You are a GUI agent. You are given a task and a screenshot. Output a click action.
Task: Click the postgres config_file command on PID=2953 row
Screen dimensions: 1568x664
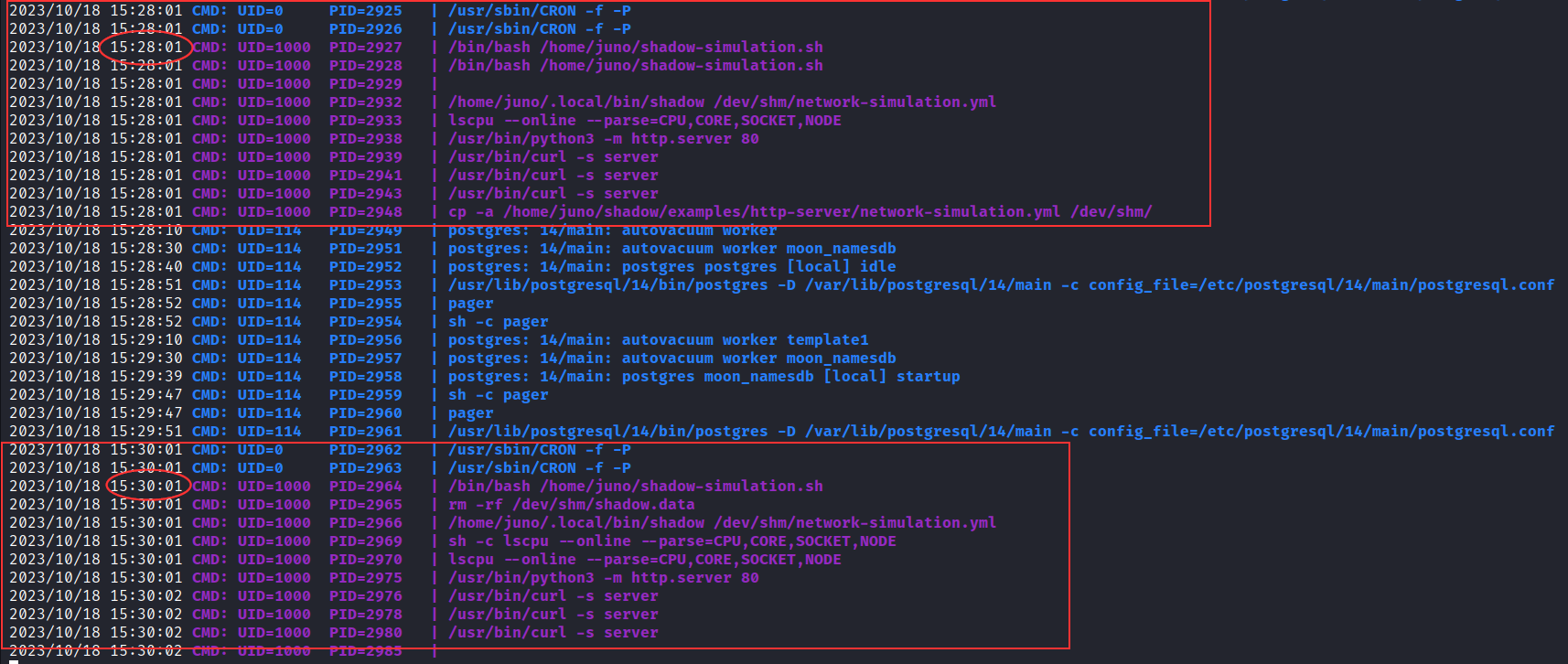(1001, 285)
